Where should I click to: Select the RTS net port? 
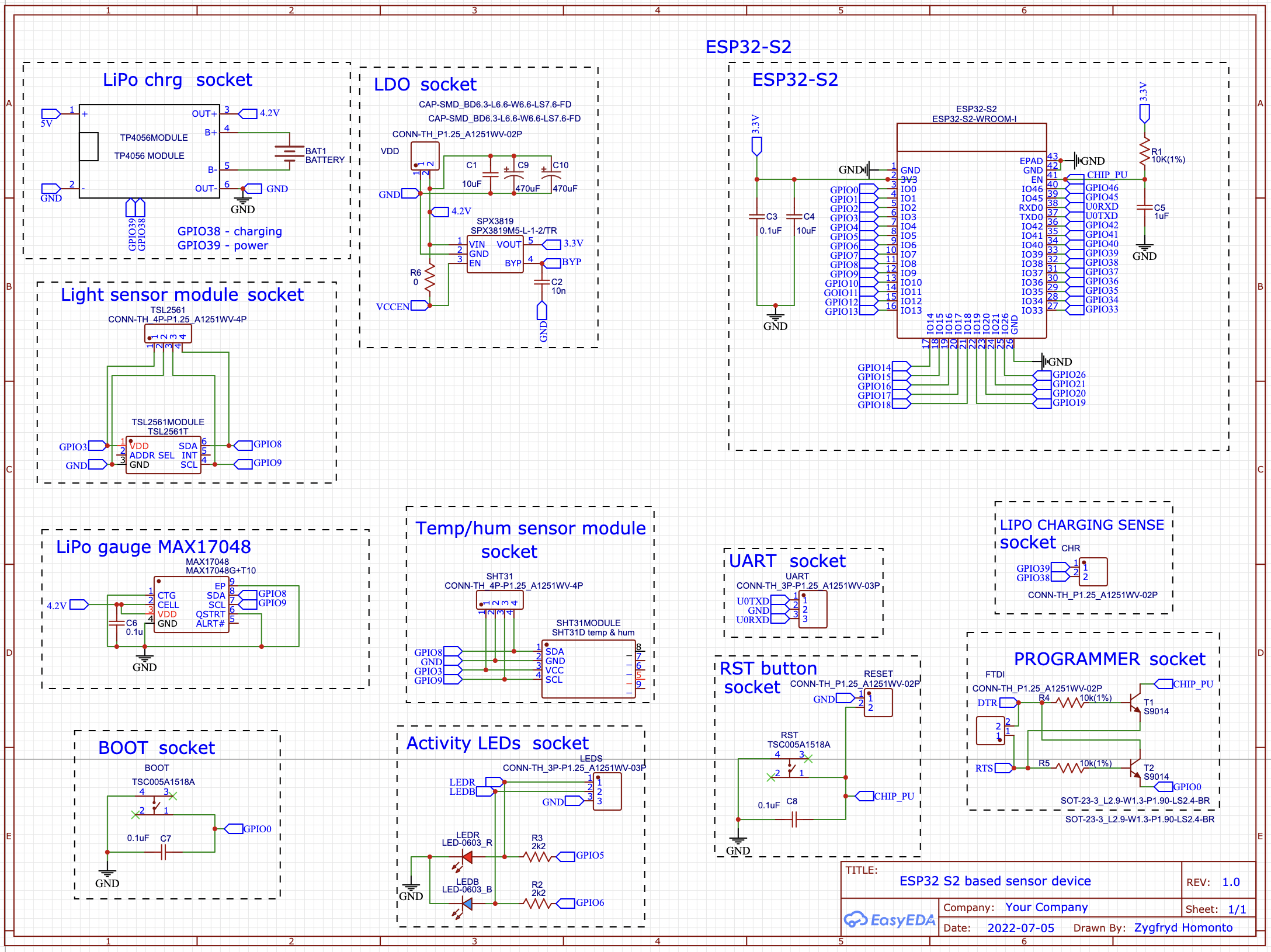1003,768
